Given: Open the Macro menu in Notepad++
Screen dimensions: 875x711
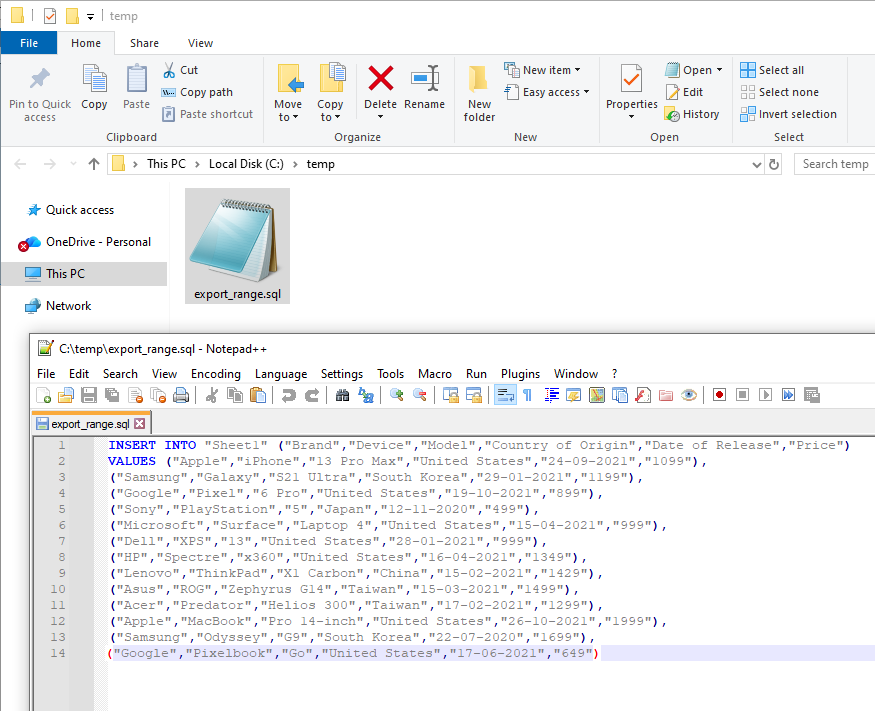Looking at the screenshot, I should [435, 373].
